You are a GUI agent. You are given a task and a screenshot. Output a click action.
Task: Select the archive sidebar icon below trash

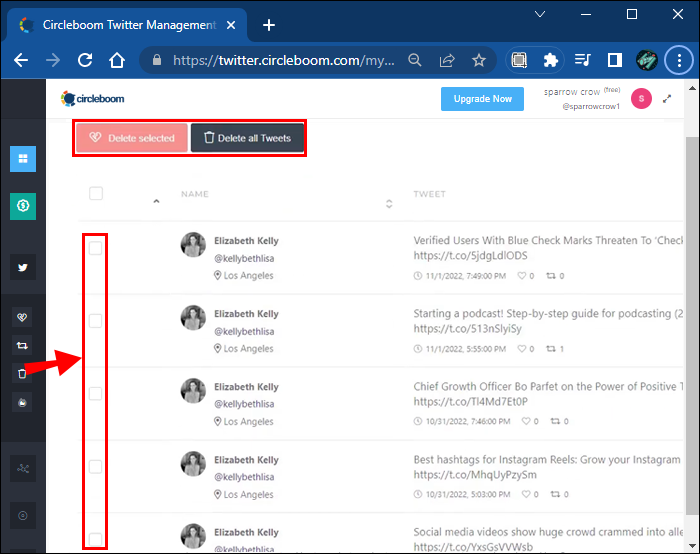click(22, 403)
